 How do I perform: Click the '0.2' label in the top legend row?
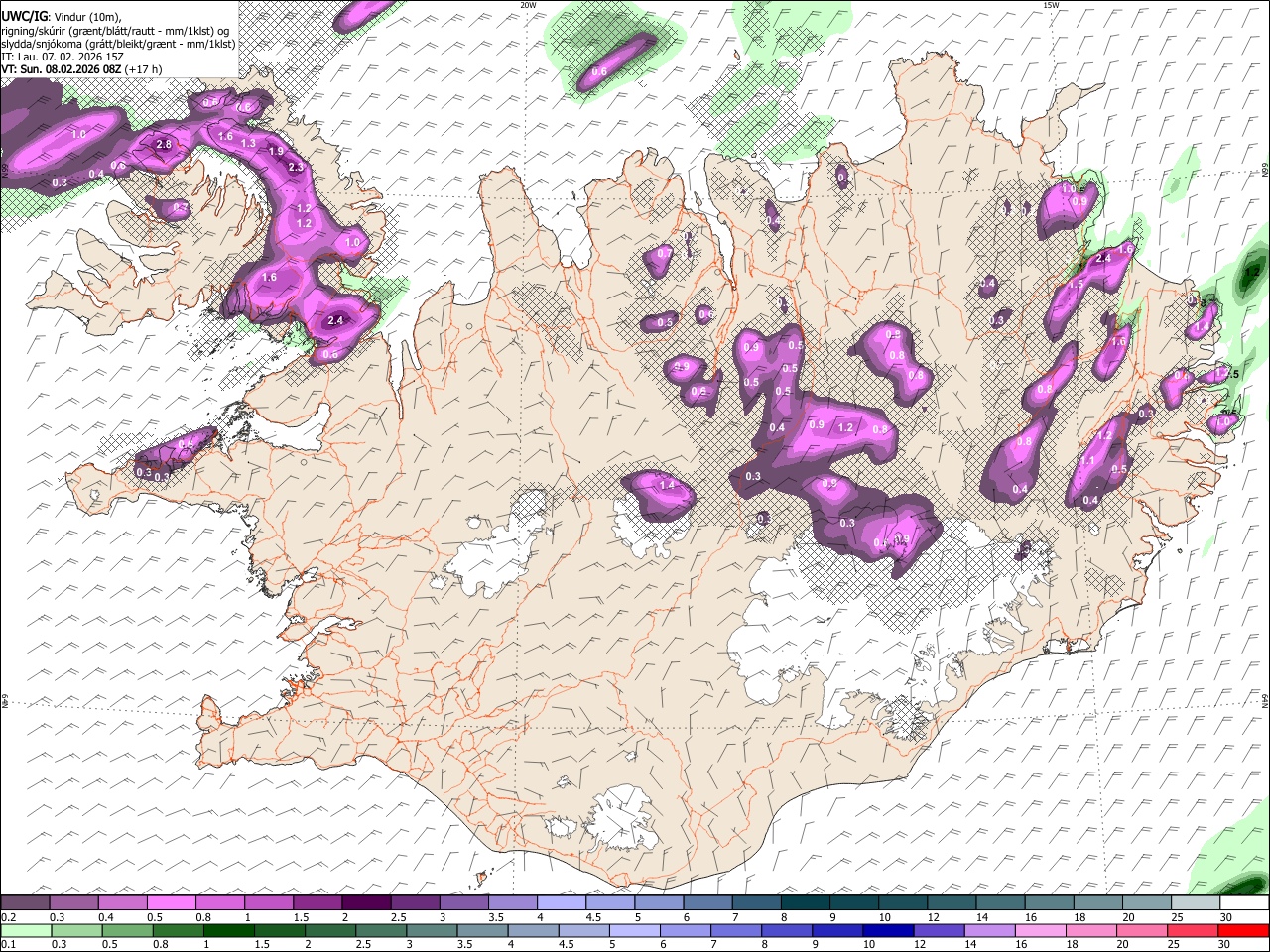click(x=8, y=917)
